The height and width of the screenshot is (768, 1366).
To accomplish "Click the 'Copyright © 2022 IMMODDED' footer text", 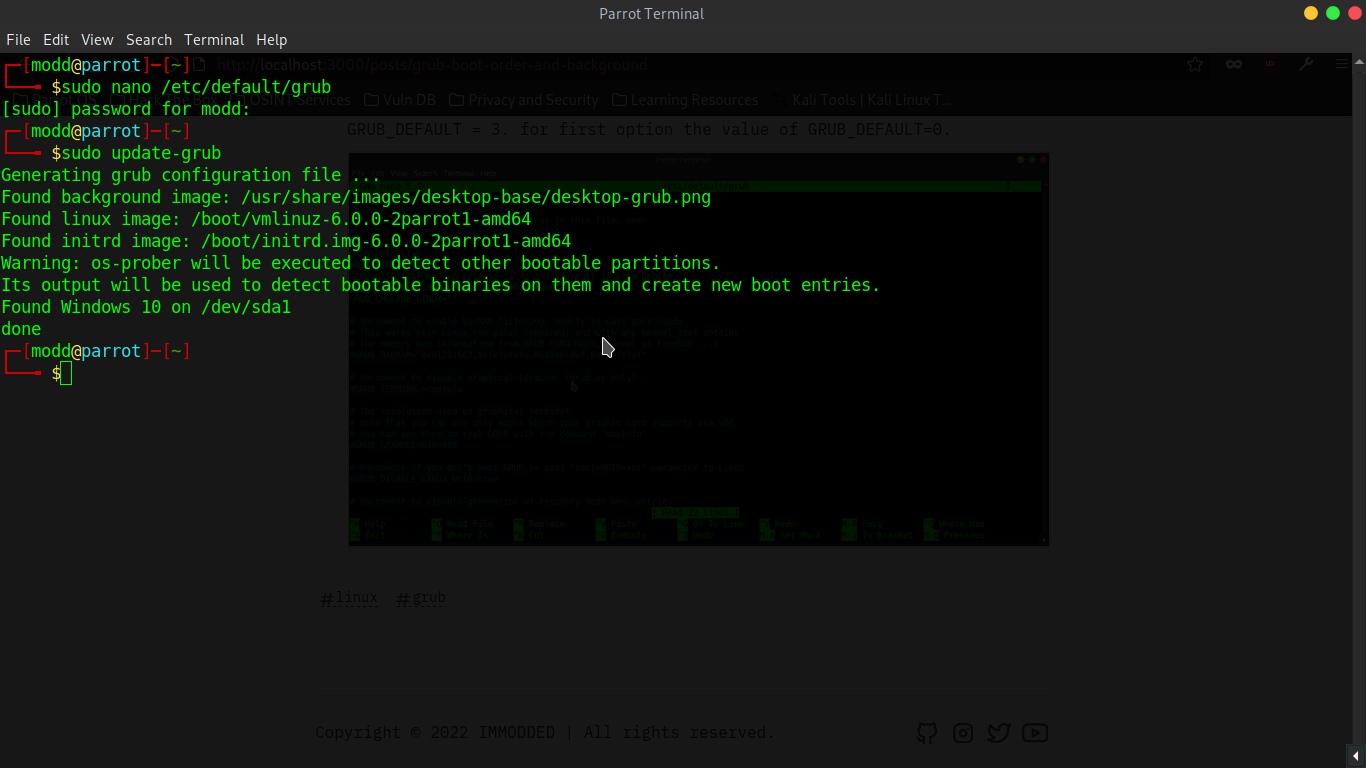I will tap(545, 733).
